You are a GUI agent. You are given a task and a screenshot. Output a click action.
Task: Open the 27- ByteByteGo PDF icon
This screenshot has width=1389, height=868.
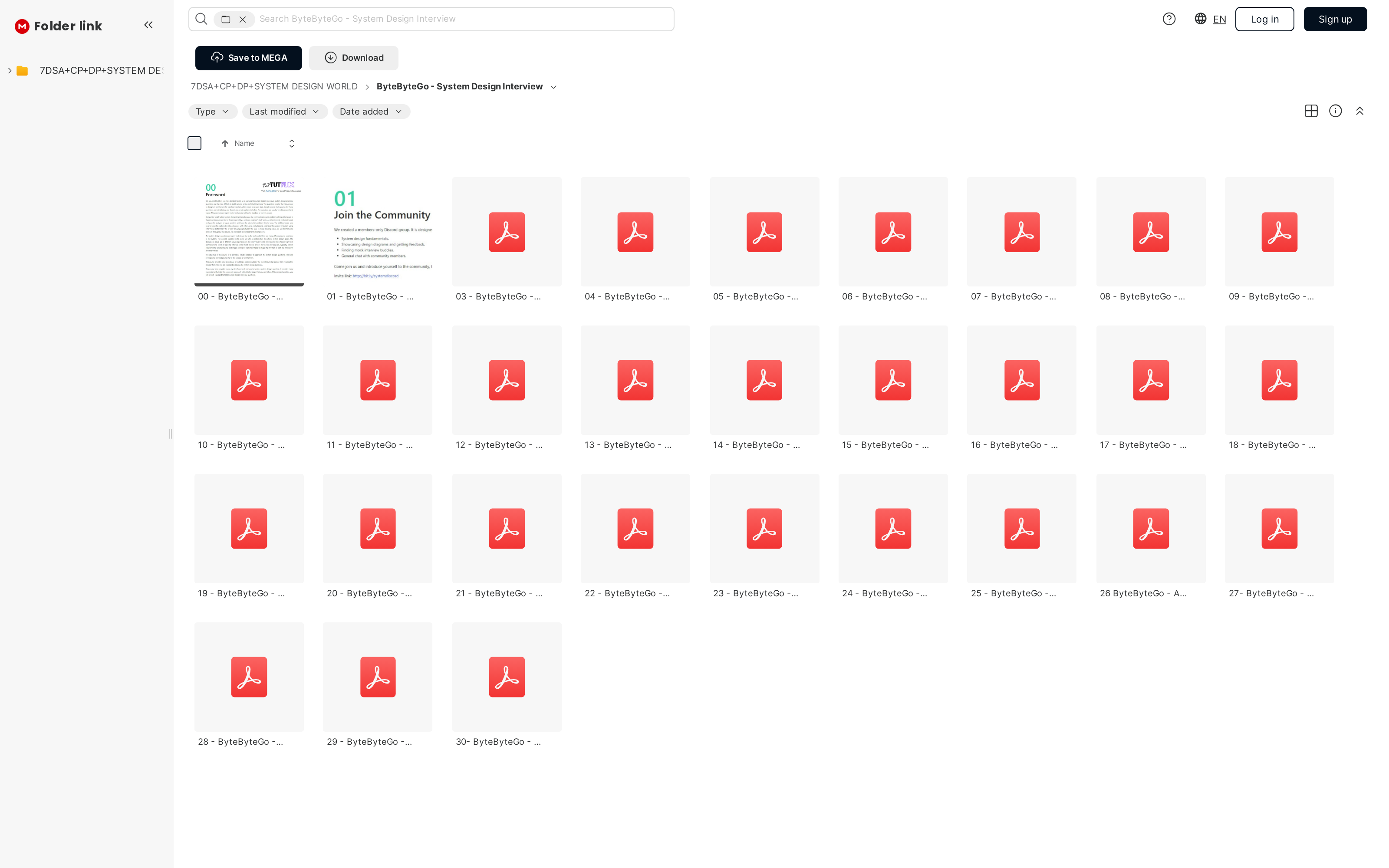(x=1279, y=529)
